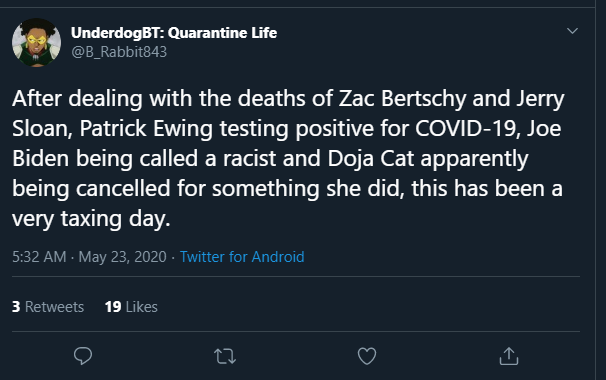
Task: Open the tweet options chevron menu
Action: (x=572, y=31)
